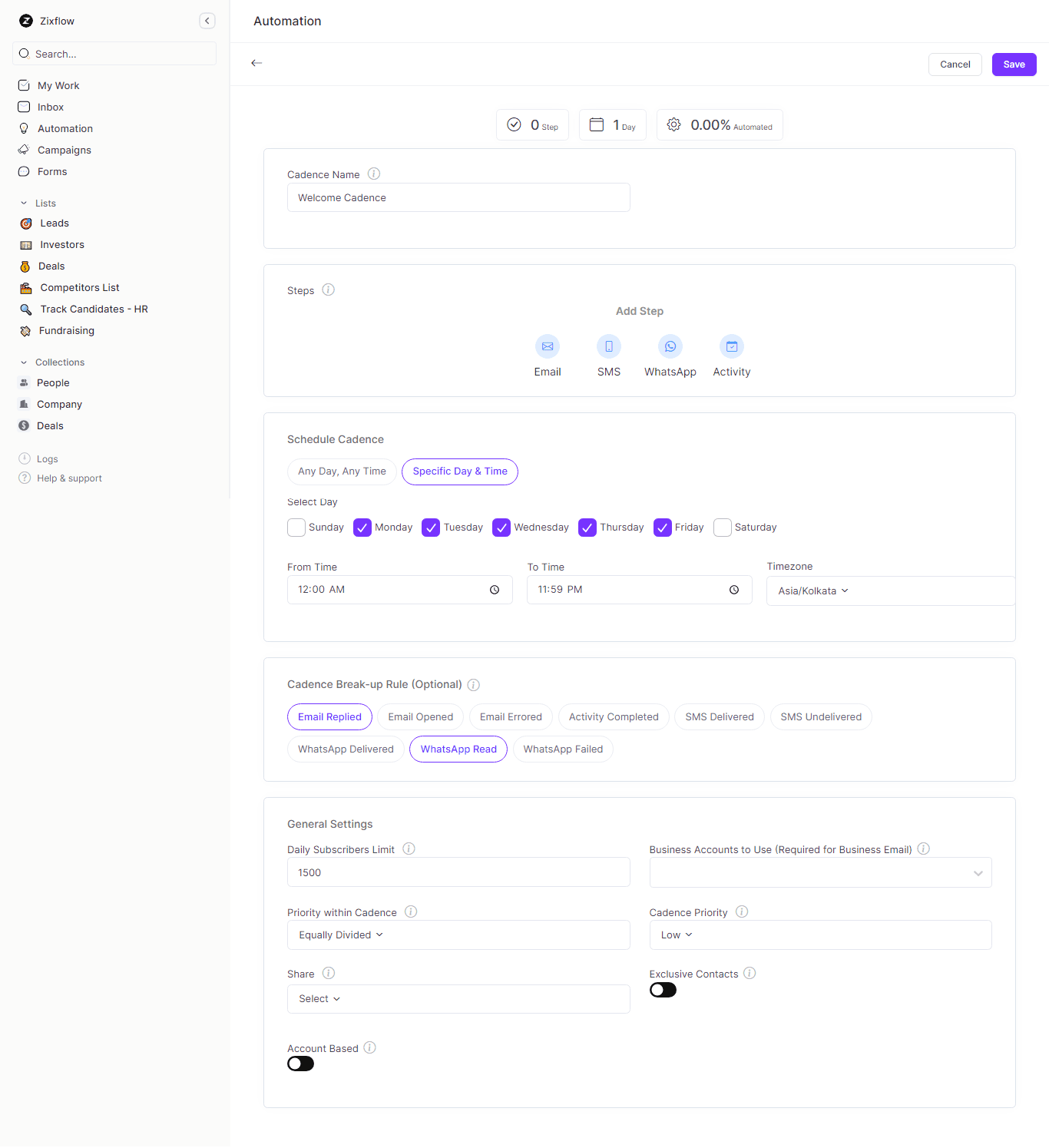
Task: Cancel the cadence editing
Action: click(955, 65)
